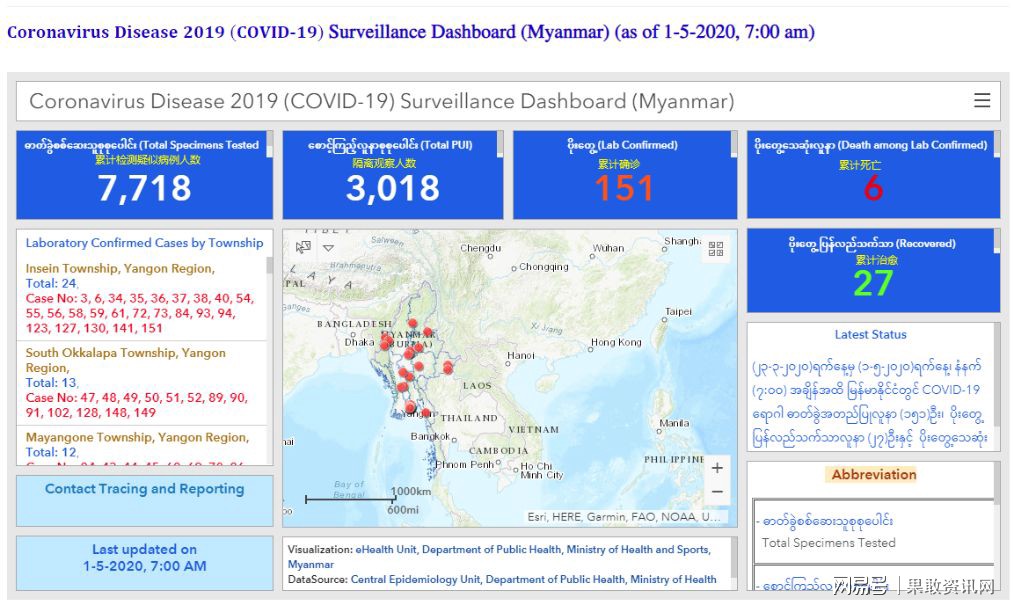This screenshot has width=1014, height=606.
Task: Click the northernmost red marker in Myanmar
Action: (x=412, y=323)
